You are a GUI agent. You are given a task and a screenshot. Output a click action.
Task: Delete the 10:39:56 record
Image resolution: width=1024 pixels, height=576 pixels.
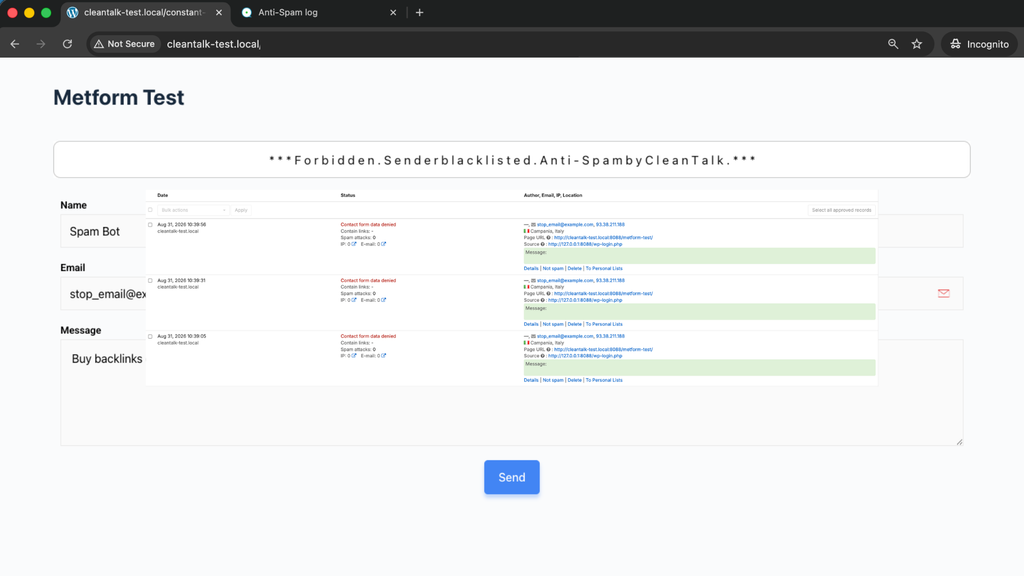(574, 268)
